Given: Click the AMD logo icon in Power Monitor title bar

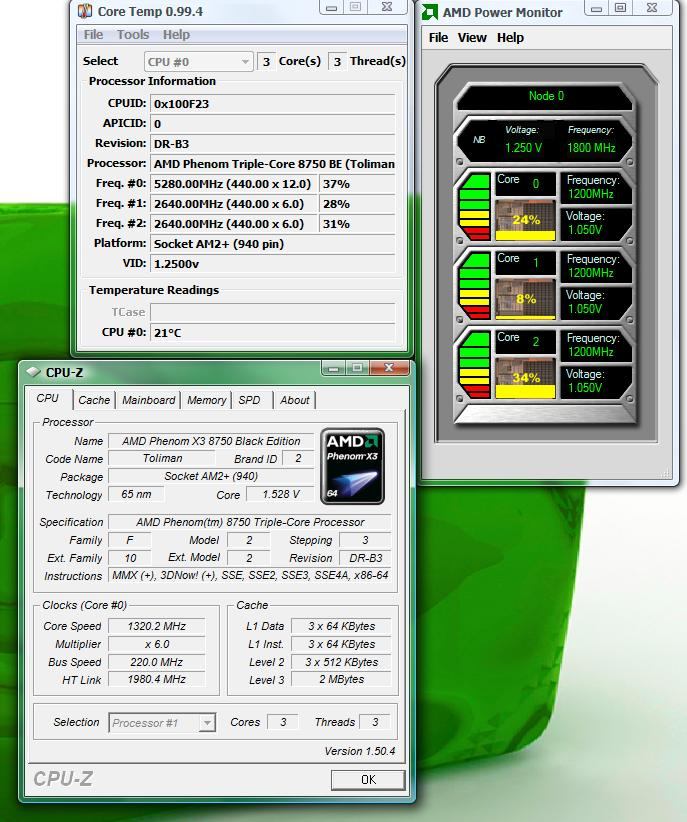Looking at the screenshot, I should (x=430, y=12).
